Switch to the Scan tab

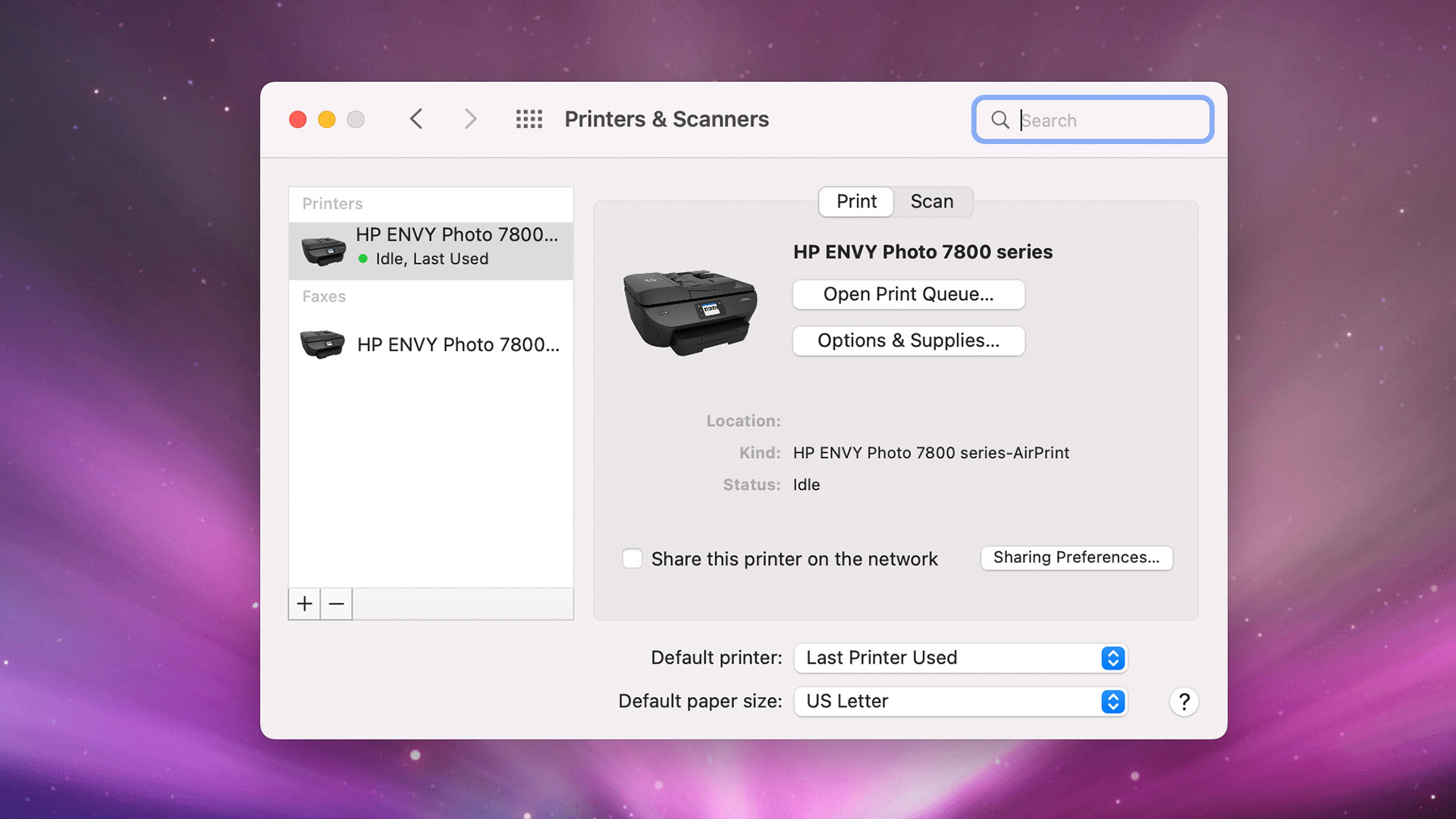pyautogui.click(x=931, y=202)
